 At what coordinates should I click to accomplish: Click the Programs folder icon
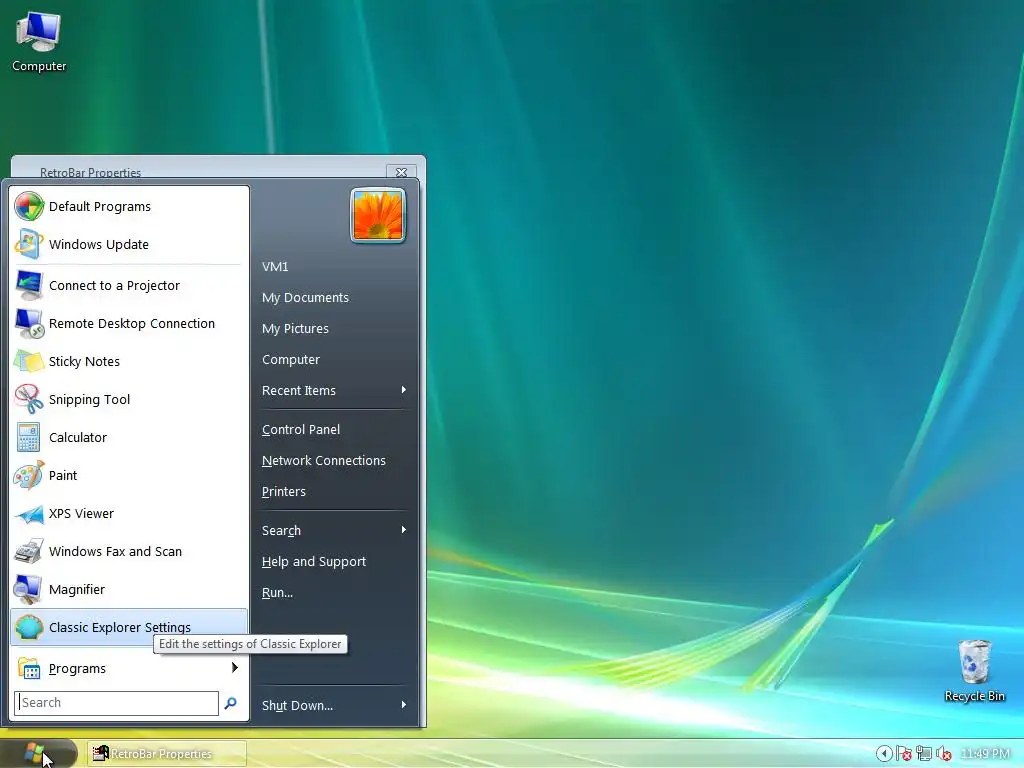[29, 668]
